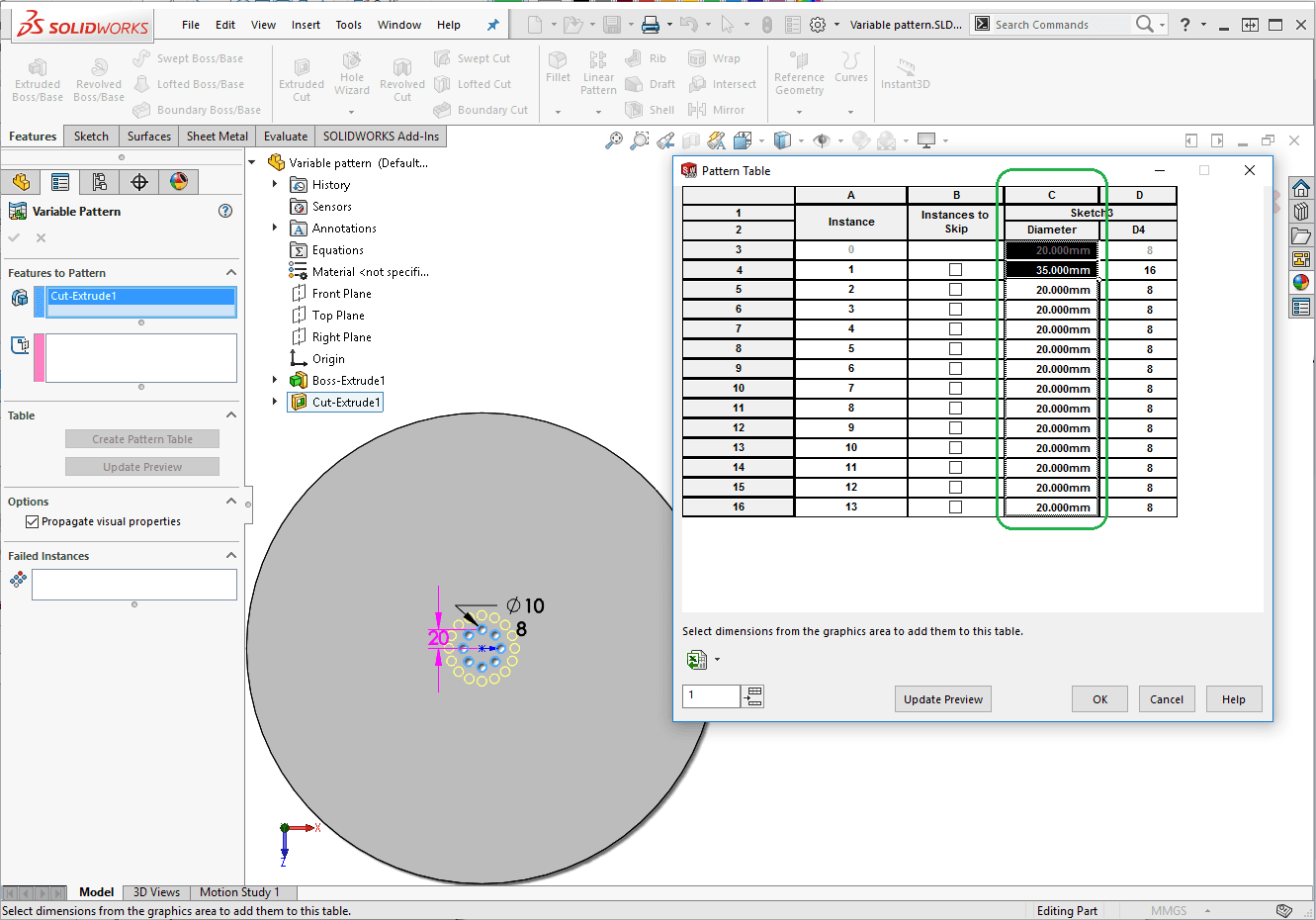Check Instances to Skip box for instance 1
This screenshot has height=920, width=1316.
[x=955, y=270]
